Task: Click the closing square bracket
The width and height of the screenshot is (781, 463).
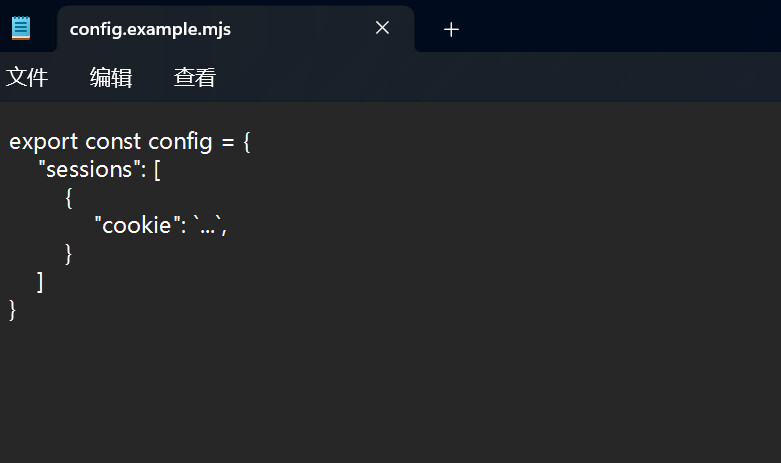Action: pos(40,281)
